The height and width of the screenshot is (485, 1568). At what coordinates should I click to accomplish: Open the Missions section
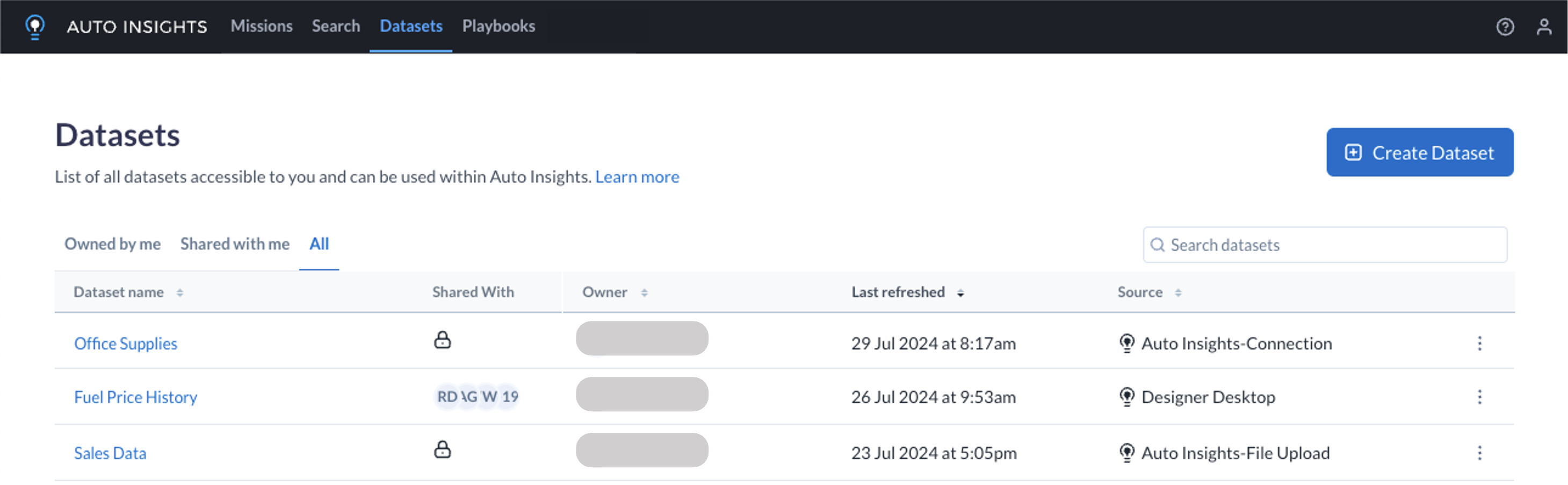[262, 26]
